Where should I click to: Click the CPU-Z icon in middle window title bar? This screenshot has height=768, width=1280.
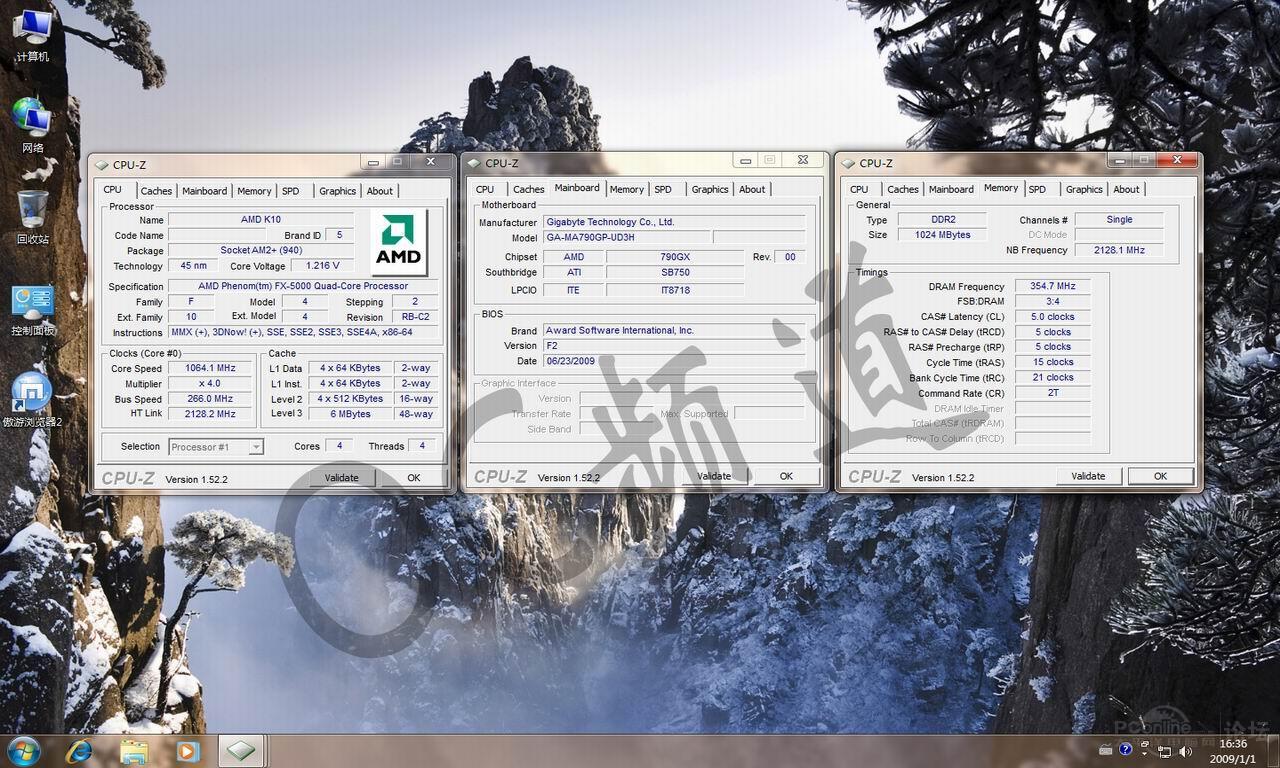pyautogui.click(x=474, y=163)
